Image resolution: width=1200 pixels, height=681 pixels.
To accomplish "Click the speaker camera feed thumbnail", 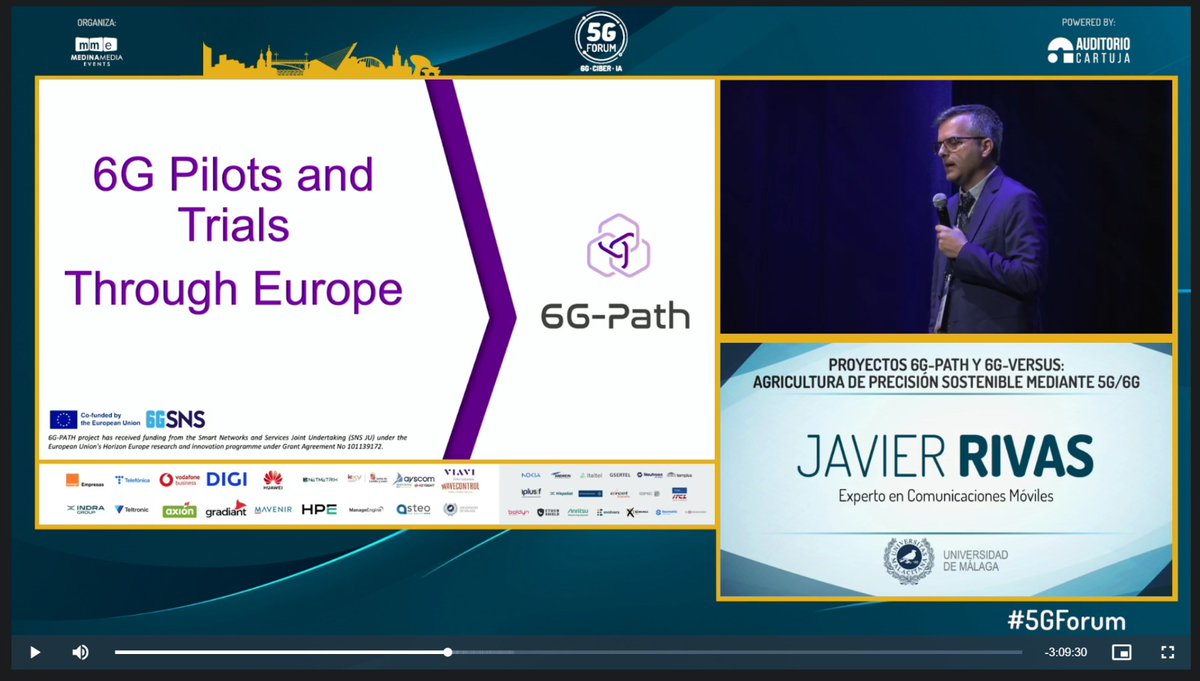I will point(945,206).
